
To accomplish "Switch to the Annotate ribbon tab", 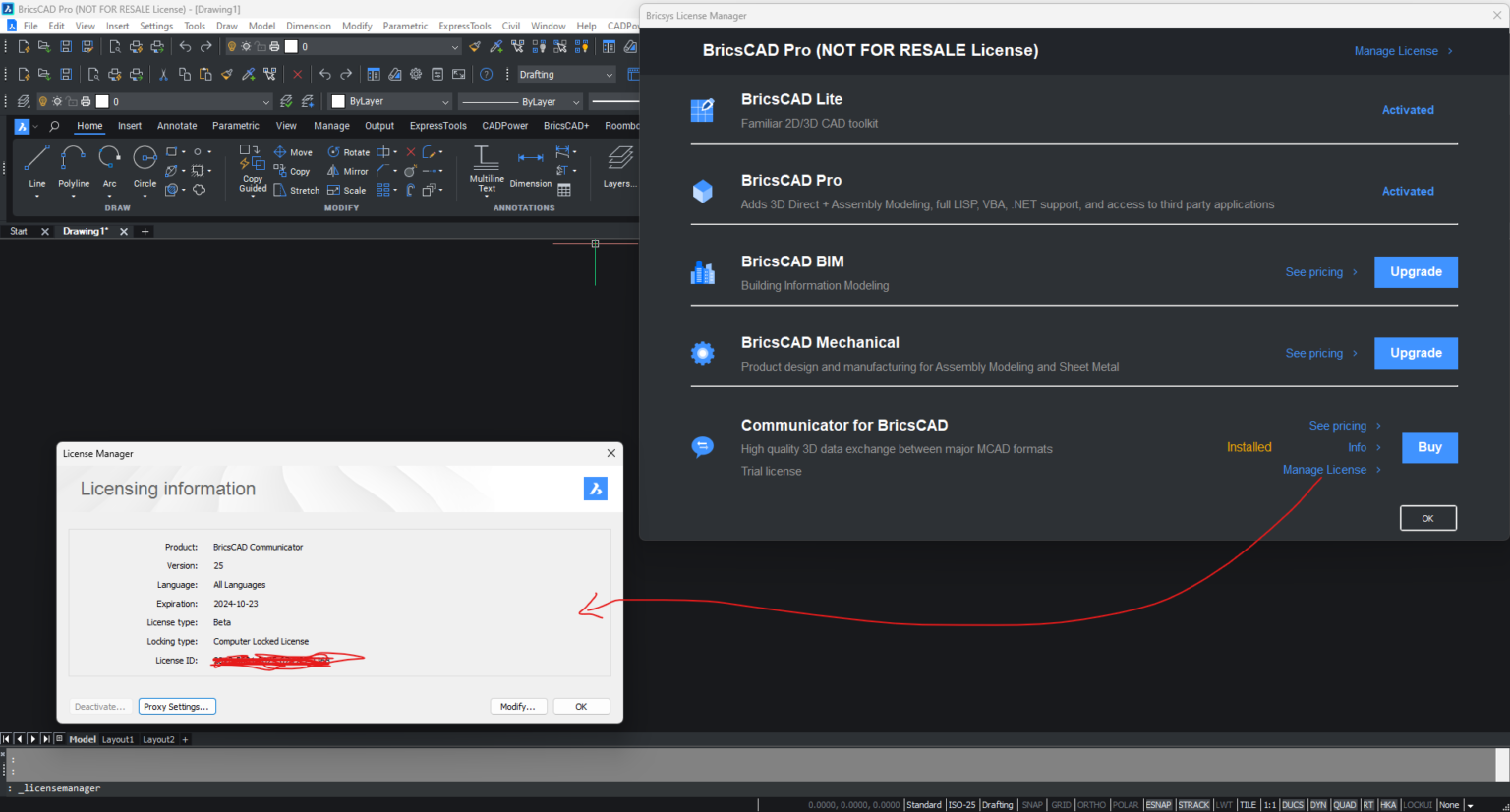I will click(x=177, y=126).
